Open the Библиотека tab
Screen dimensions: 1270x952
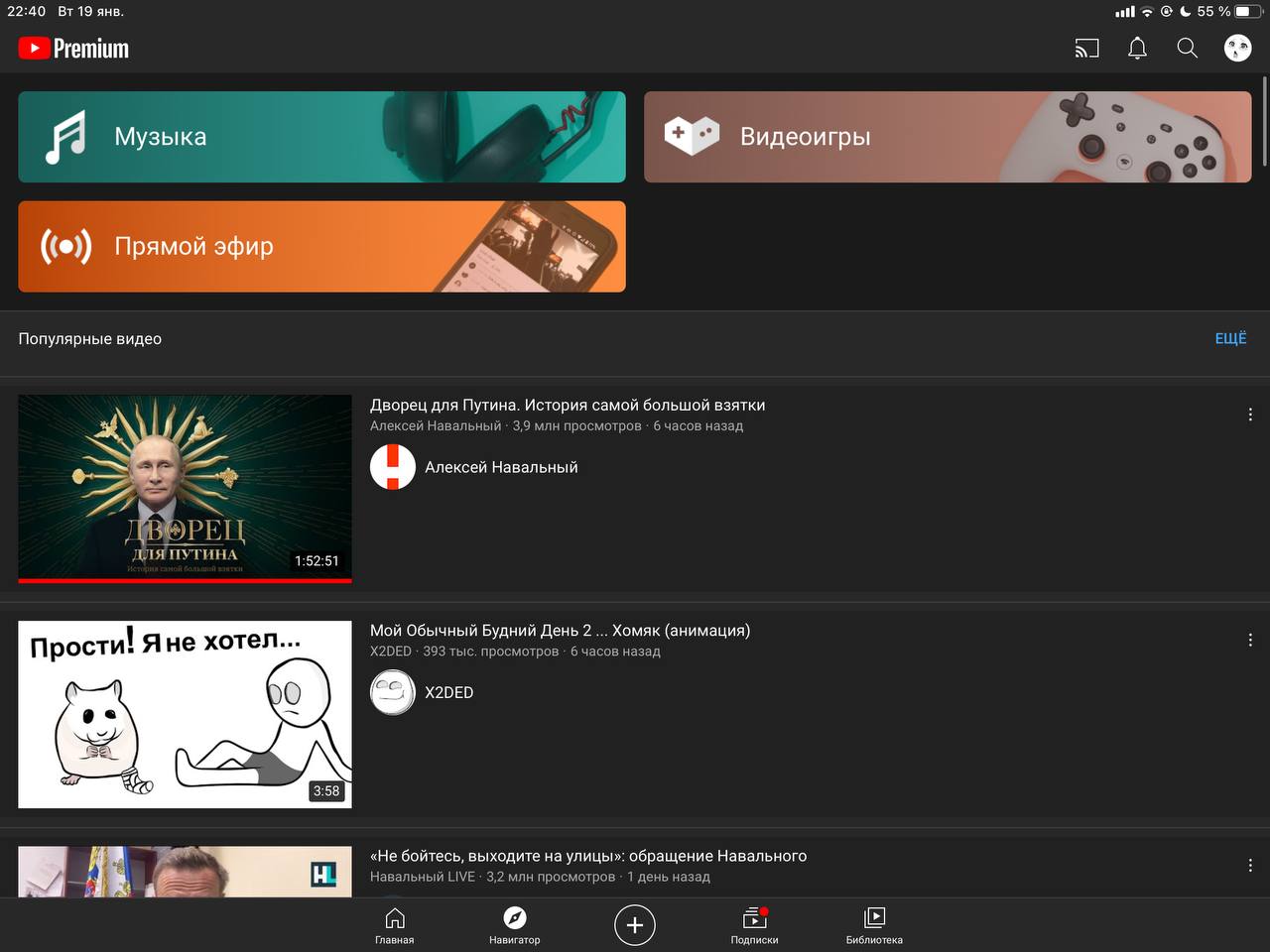tap(874, 925)
